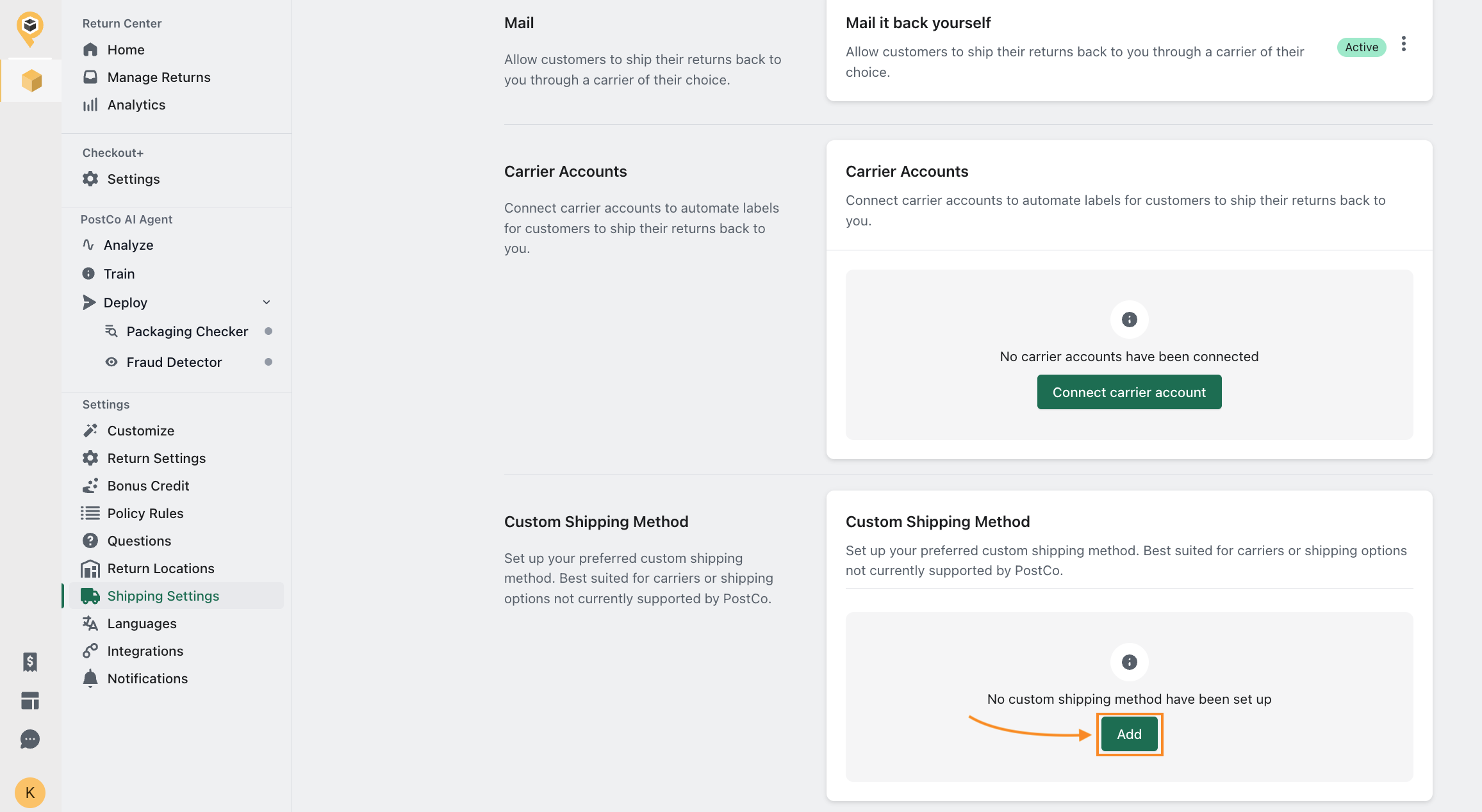
Task: Select Notifications in the Settings list
Action: point(147,679)
